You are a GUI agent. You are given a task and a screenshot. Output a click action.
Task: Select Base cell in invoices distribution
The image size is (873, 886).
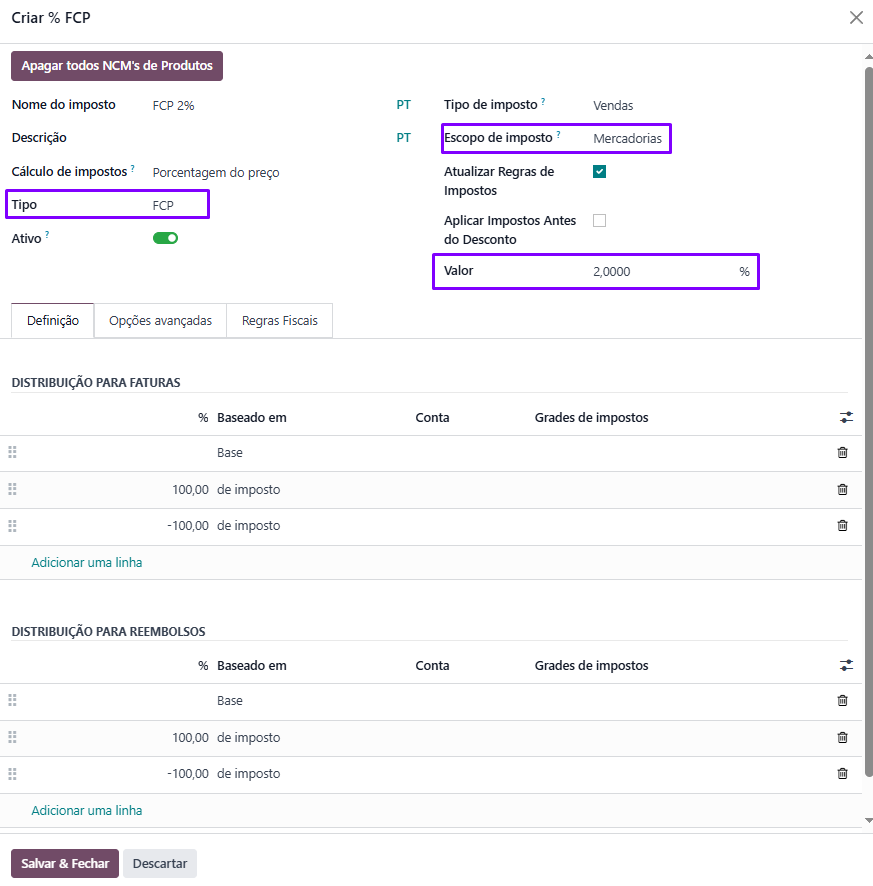(229, 453)
